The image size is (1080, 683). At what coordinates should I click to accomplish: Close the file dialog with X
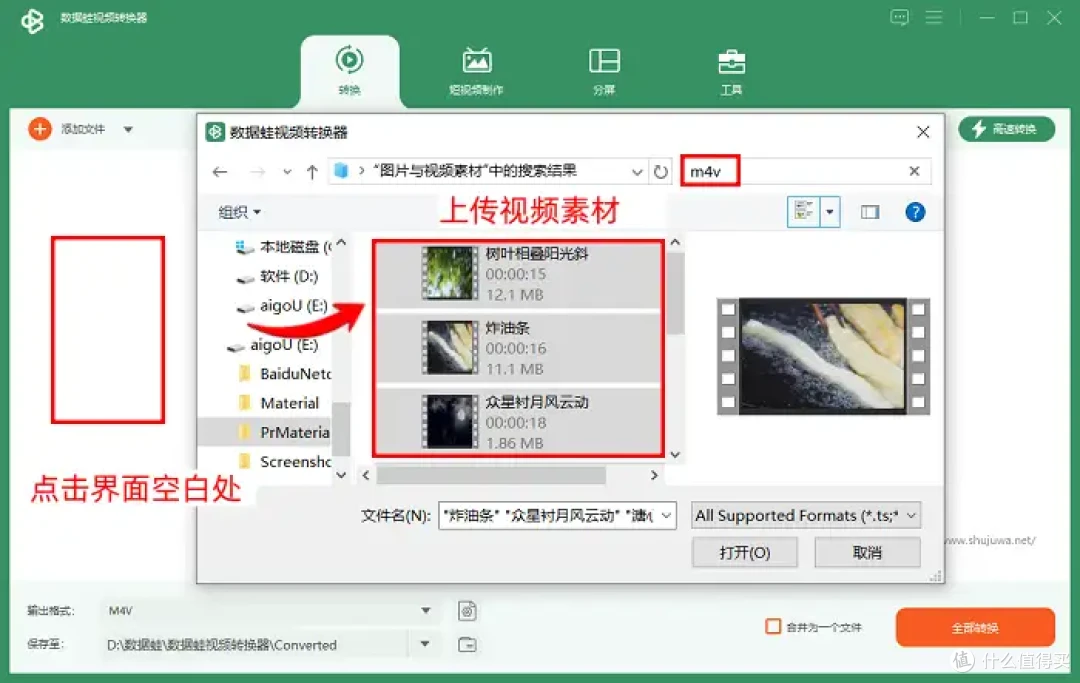(x=923, y=132)
